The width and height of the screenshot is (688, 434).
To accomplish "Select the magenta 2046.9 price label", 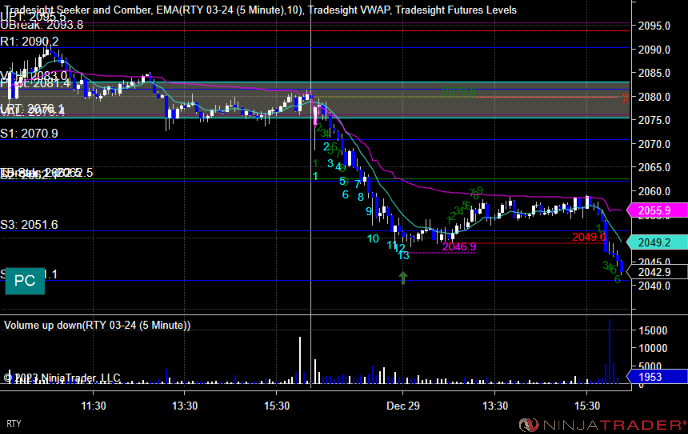I will pos(459,247).
